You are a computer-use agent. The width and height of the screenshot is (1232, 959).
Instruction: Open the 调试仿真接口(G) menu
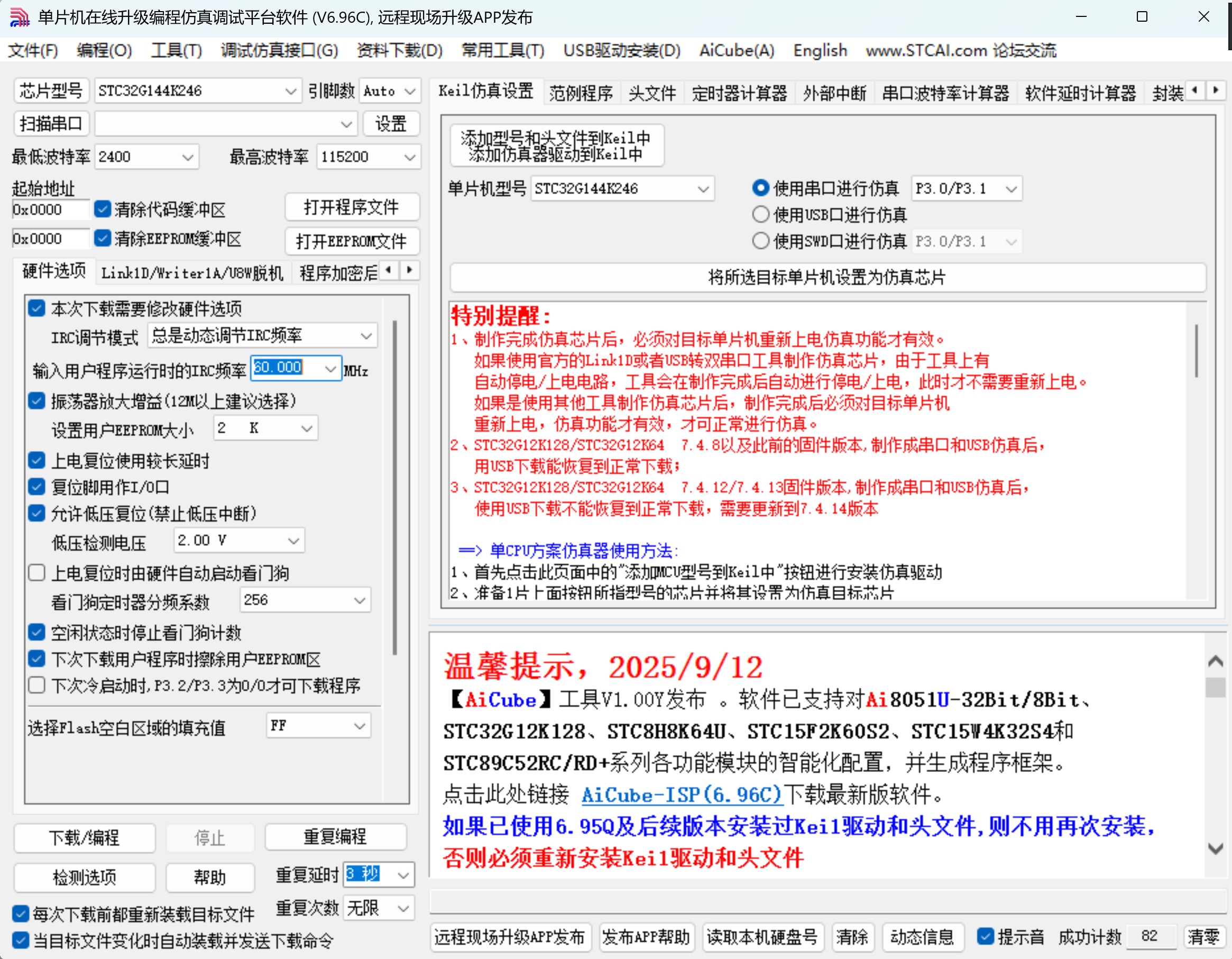(279, 50)
